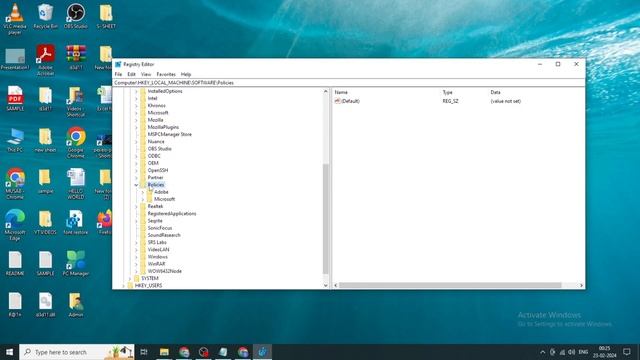Screen dimensions: 640x360
Task: Select the WinRAR registry key
Action: point(156,264)
